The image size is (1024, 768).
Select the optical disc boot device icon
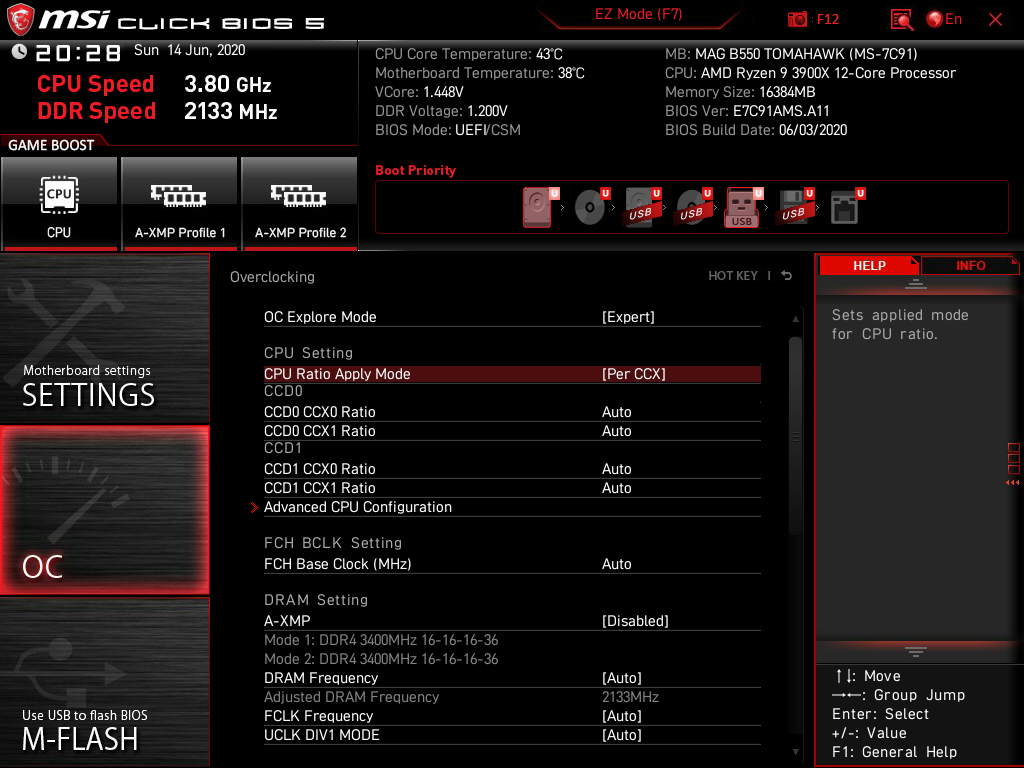[592, 207]
